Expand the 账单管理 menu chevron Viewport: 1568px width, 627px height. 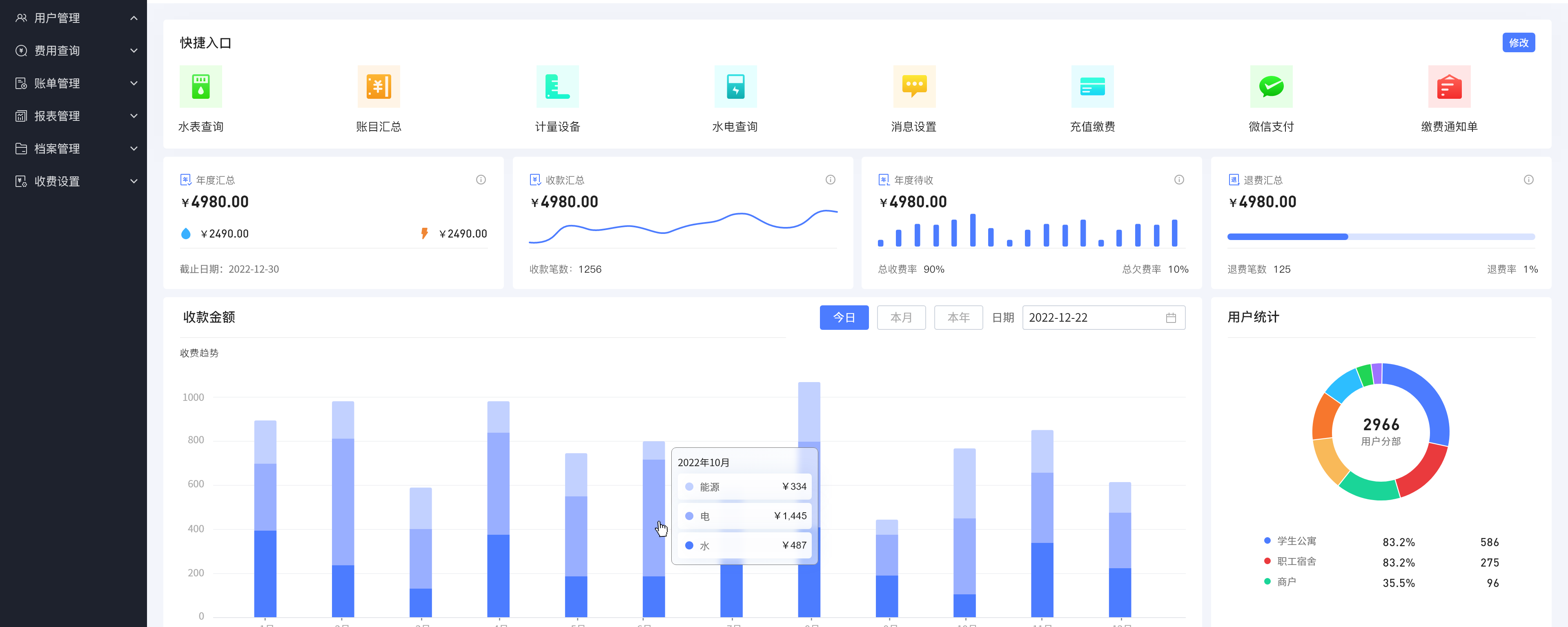134,83
